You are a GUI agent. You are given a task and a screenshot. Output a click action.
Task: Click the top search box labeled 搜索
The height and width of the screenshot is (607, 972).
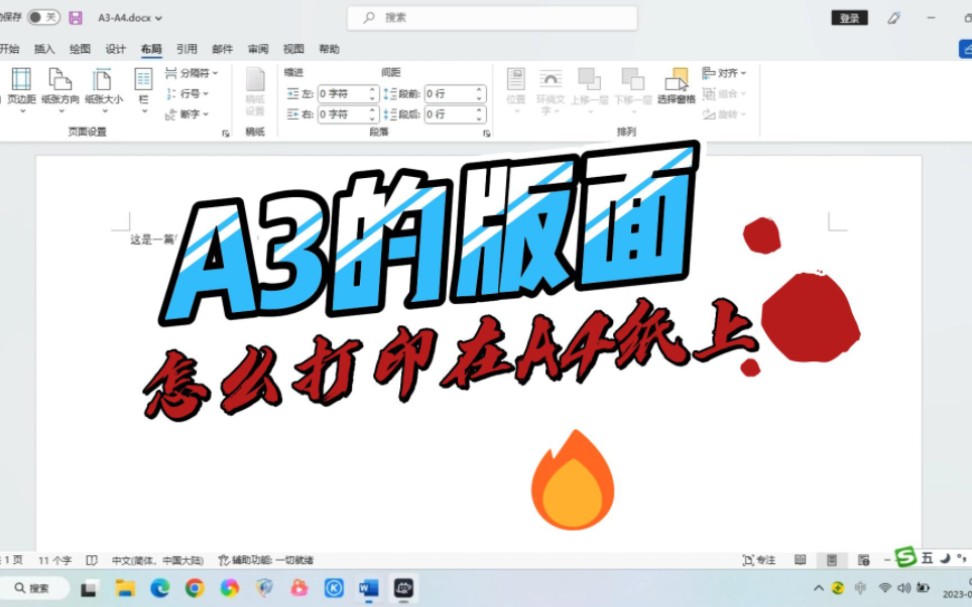(492, 17)
